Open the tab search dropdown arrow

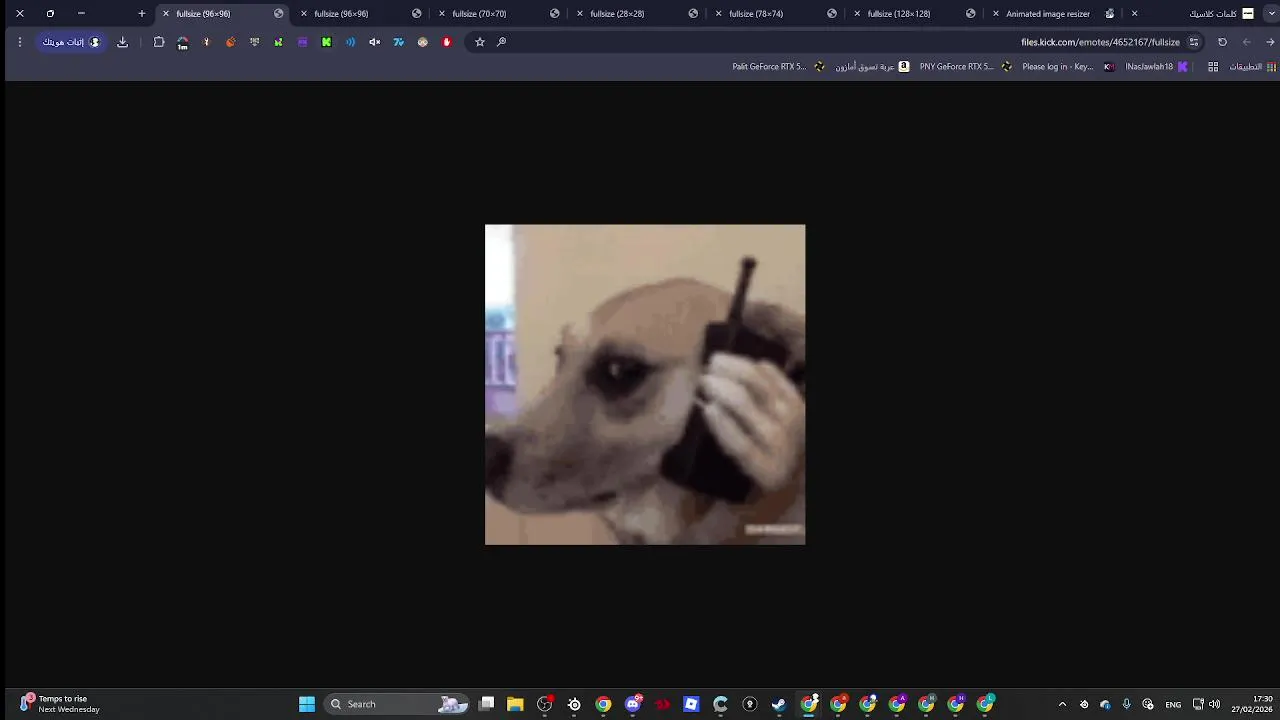point(1270,14)
